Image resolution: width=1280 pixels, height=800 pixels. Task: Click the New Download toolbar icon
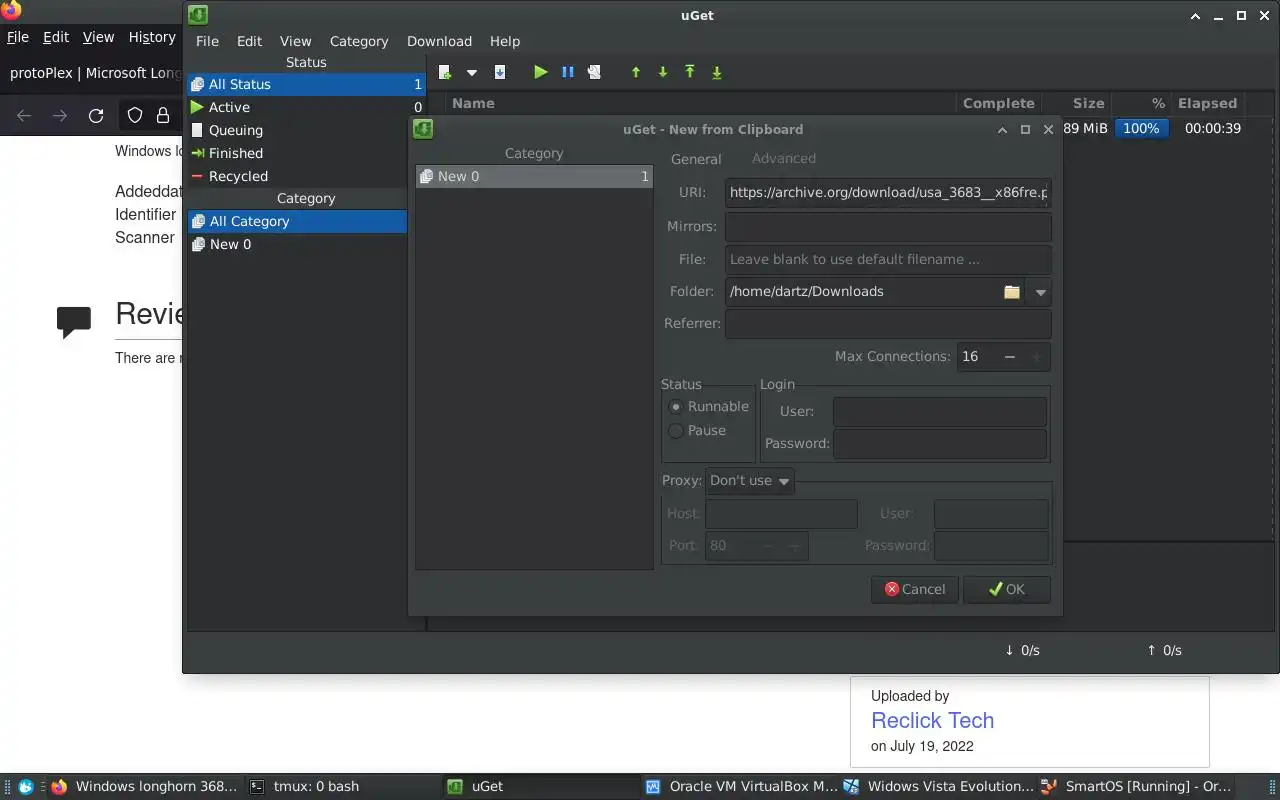click(445, 72)
